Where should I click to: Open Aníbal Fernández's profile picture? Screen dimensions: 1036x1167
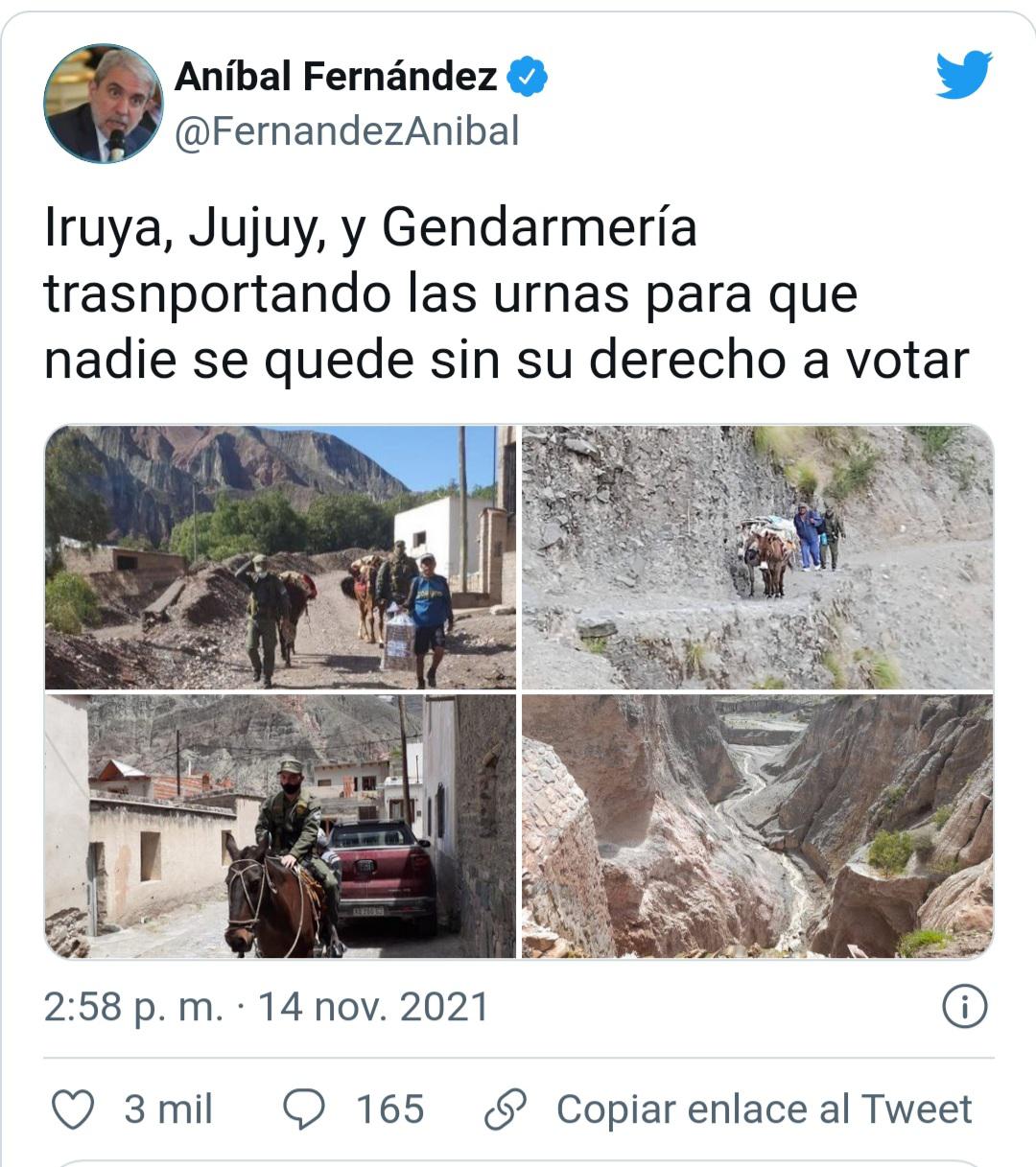coord(103,103)
